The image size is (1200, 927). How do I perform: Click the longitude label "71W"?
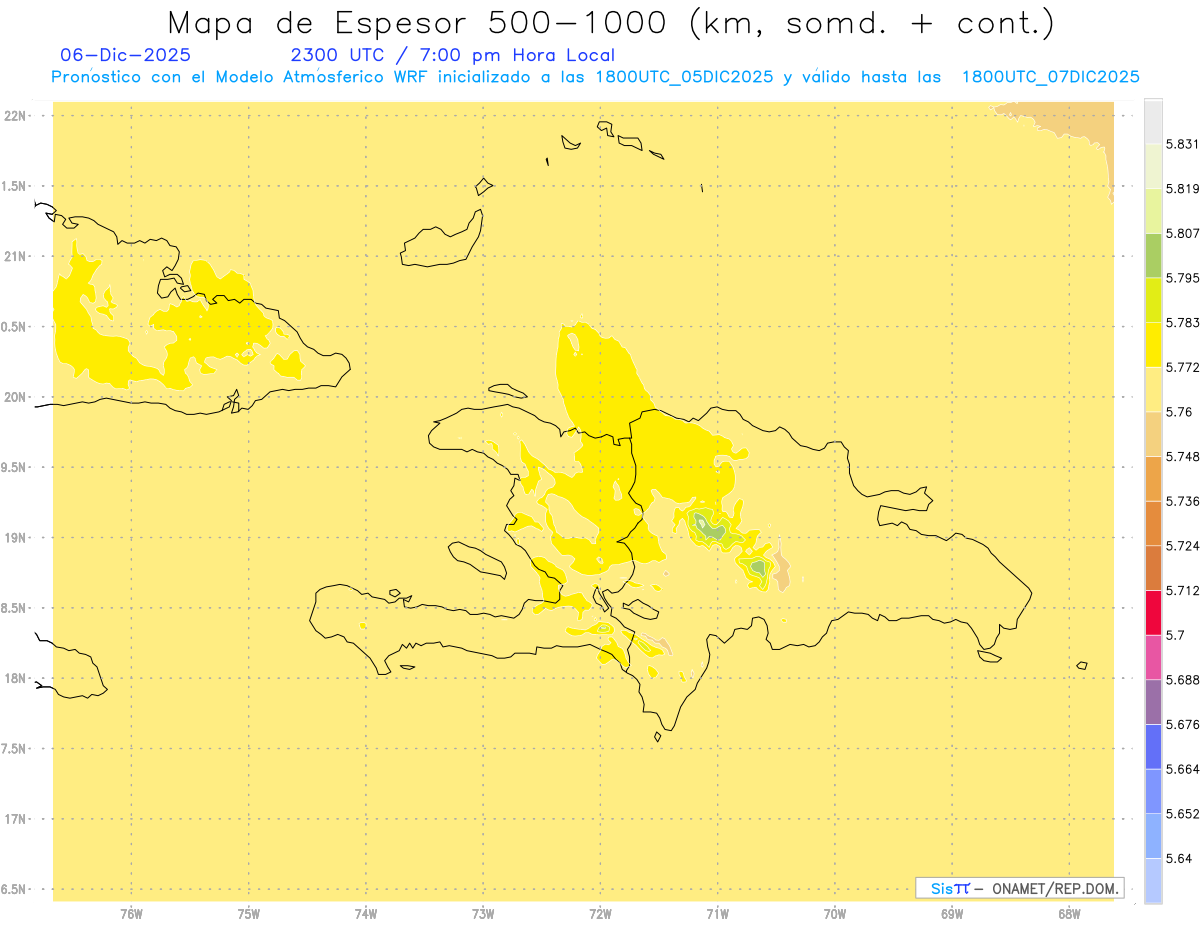[717, 914]
